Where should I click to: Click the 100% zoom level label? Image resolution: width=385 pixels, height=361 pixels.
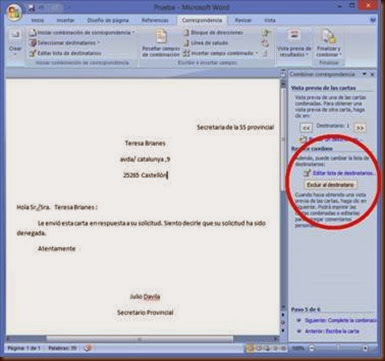point(298,348)
